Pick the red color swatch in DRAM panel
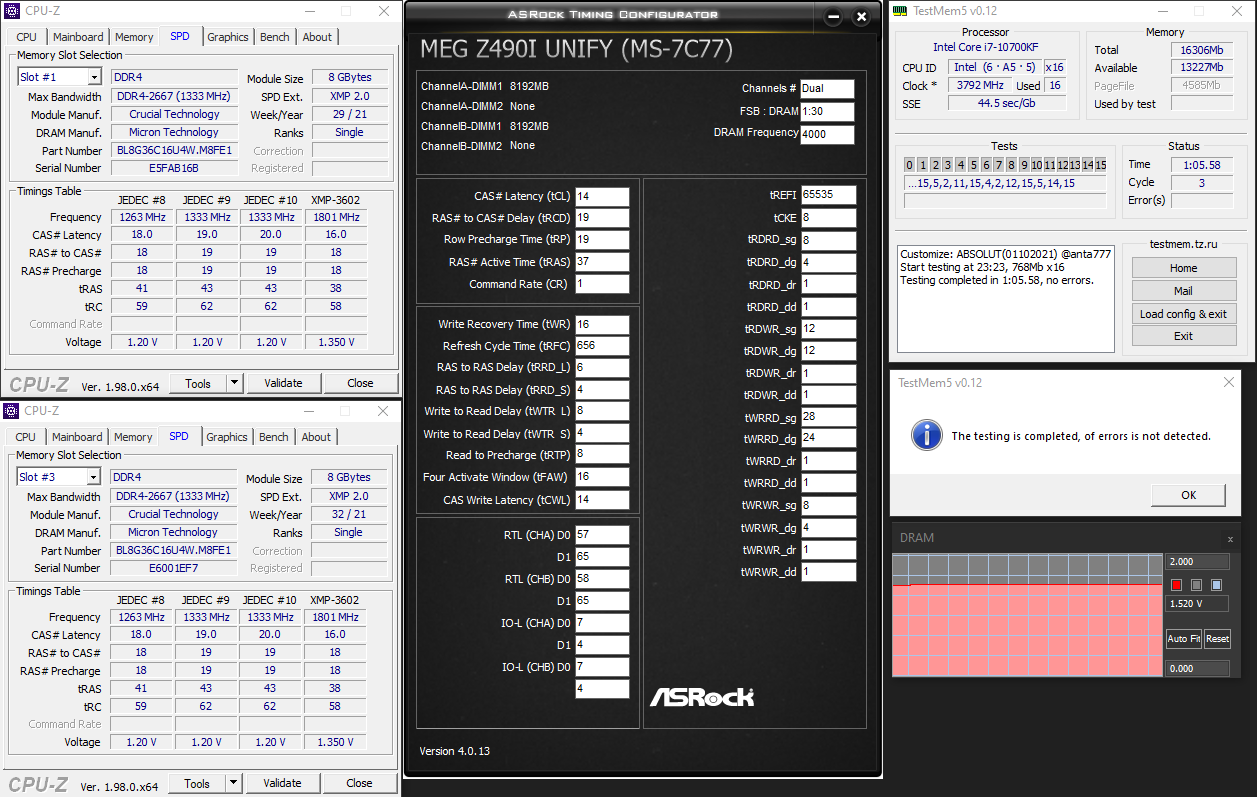This screenshot has height=797, width=1257. click(1176, 585)
